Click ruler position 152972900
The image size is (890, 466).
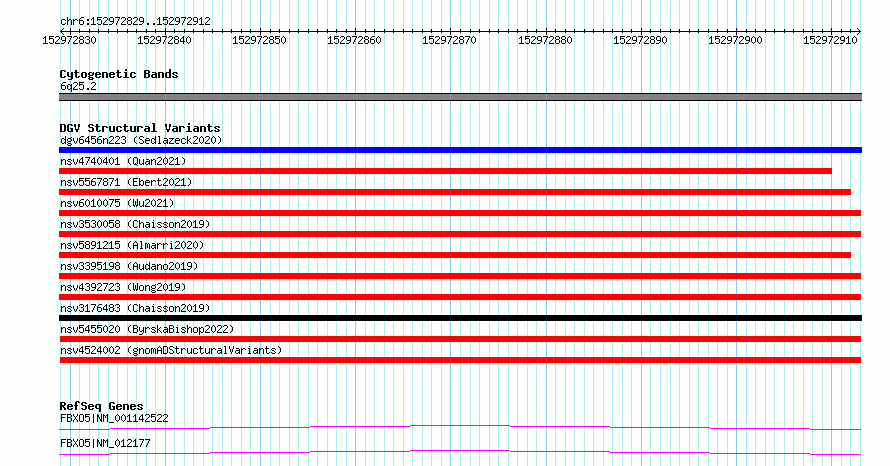click(735, 40)
